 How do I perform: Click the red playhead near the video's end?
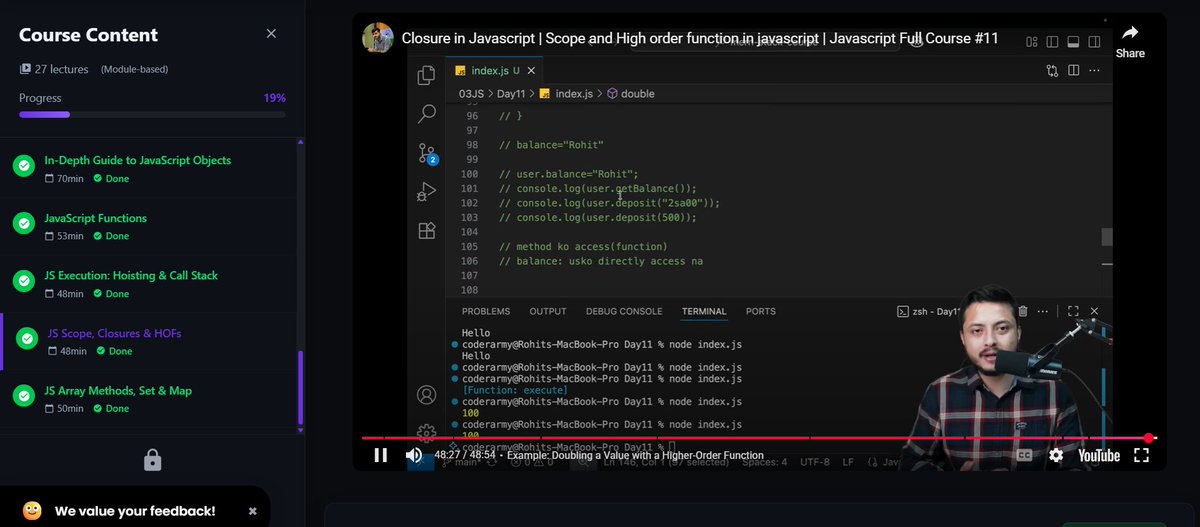[1148, 438]
